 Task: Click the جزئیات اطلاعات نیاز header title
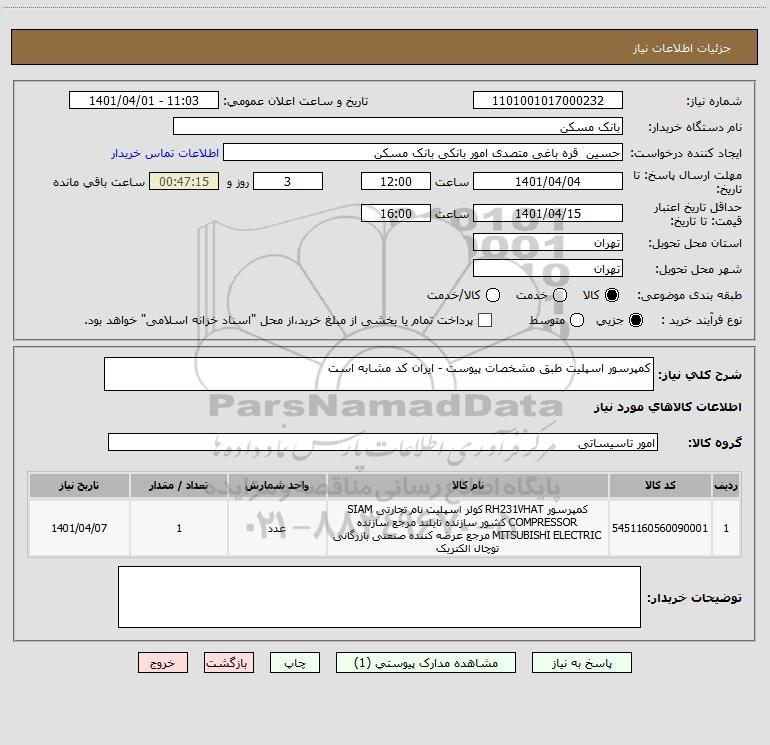(x=682, y=48)
